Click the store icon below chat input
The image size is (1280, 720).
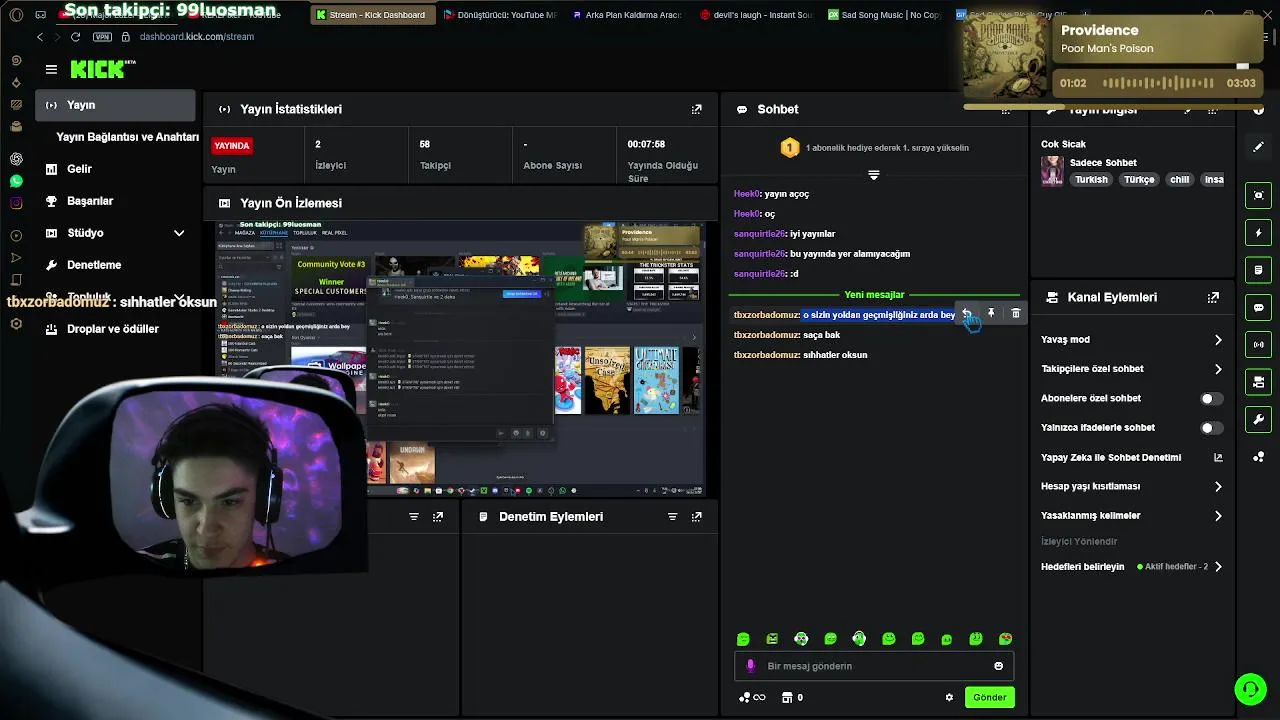point(787,697)
